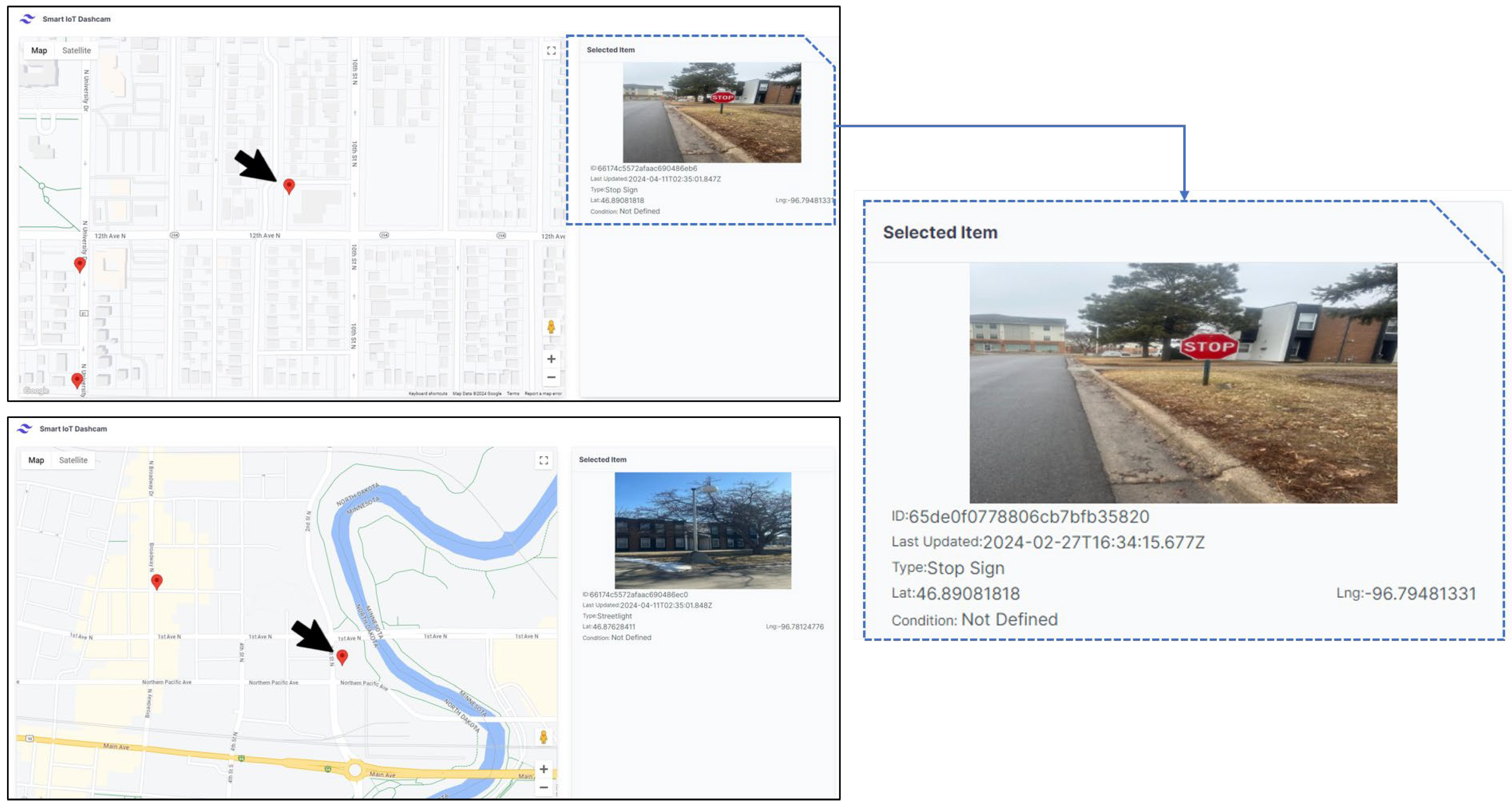Open Report a map error link

(543, 393)
